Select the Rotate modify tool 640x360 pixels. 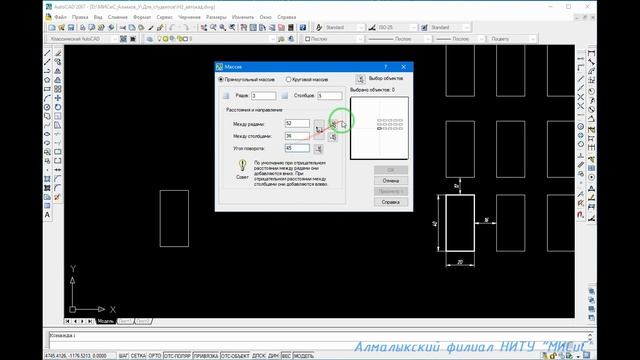click(x=58, y=107)
